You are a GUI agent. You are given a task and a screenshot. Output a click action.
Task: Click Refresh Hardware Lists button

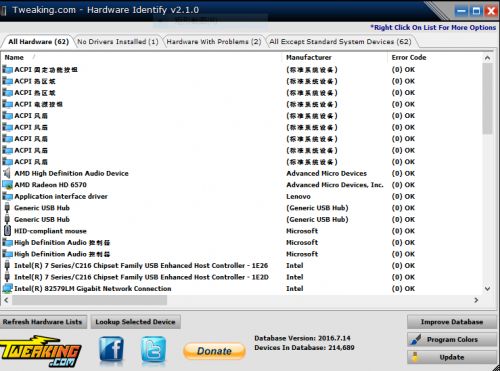pyautogui.click(x=43, y=322)
